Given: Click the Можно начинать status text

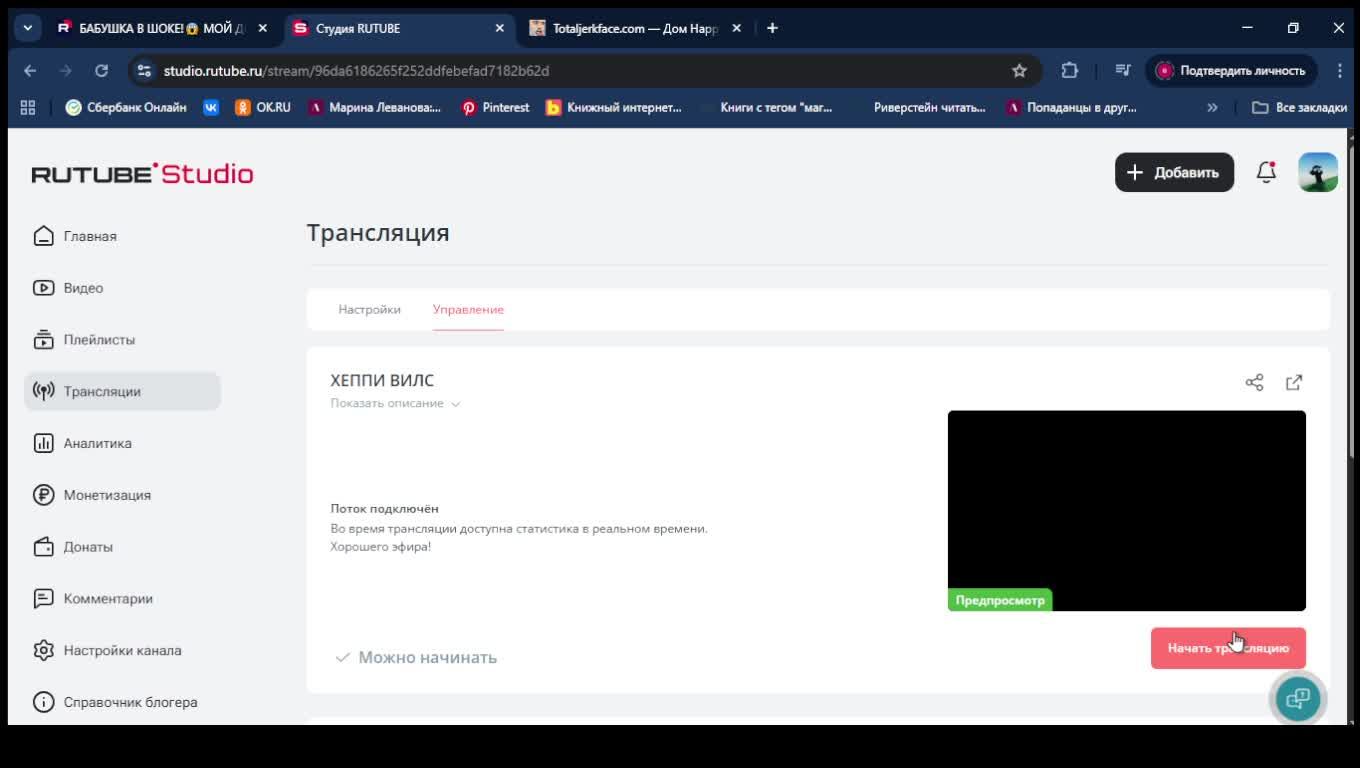Looking at the screenshot, I should [427, 657].
